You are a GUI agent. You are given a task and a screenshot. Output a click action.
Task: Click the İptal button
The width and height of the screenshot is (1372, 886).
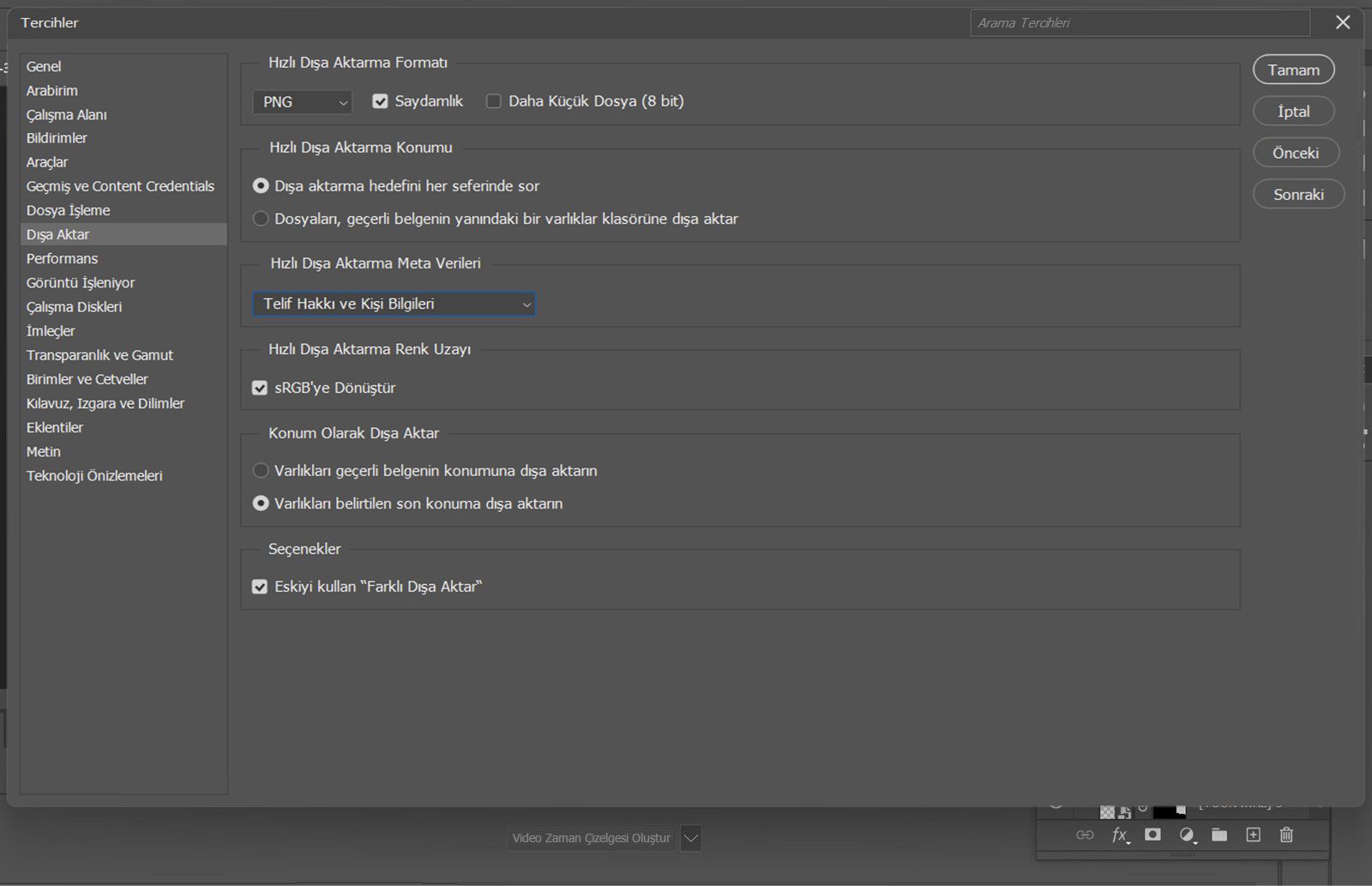[x=1293, y=112]
